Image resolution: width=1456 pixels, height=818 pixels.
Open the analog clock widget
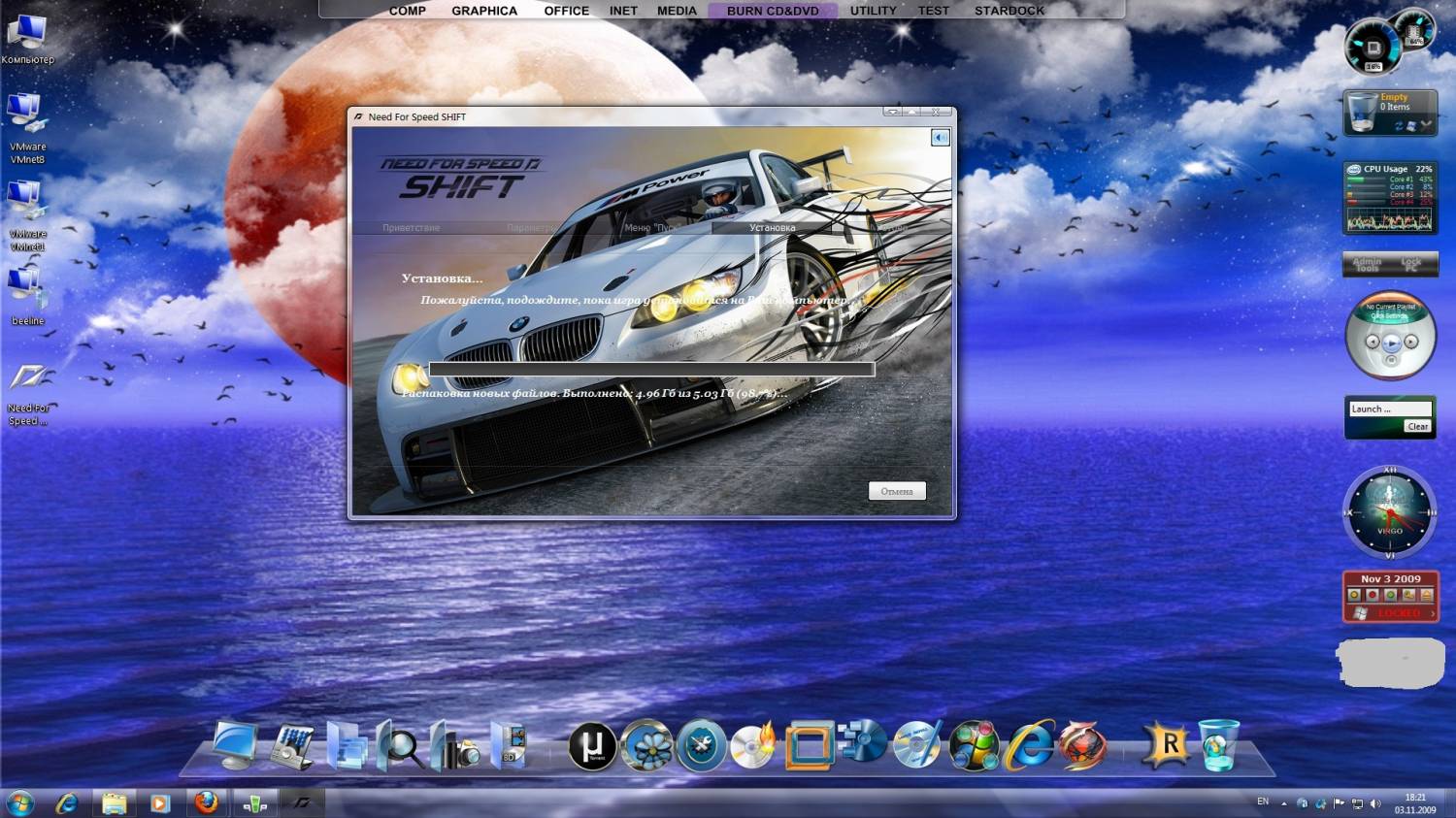pyautogui.click(x=1390, y=512)
